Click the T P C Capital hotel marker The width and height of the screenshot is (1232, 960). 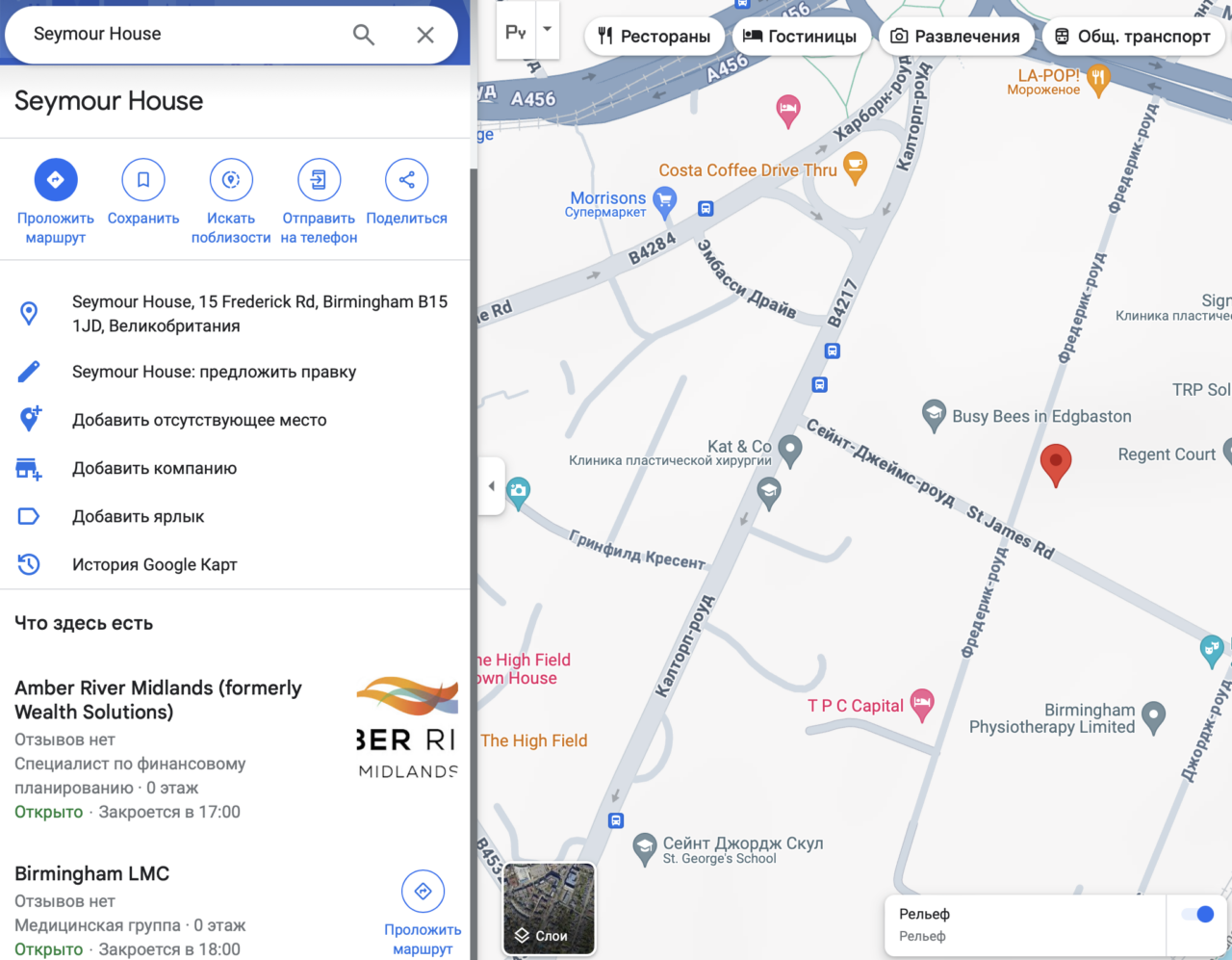point(922,704)
